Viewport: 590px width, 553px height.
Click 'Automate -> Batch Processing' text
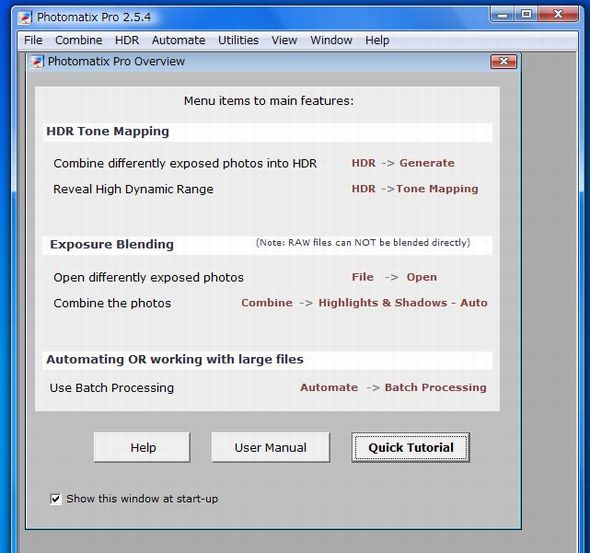[x=393, y=387]
